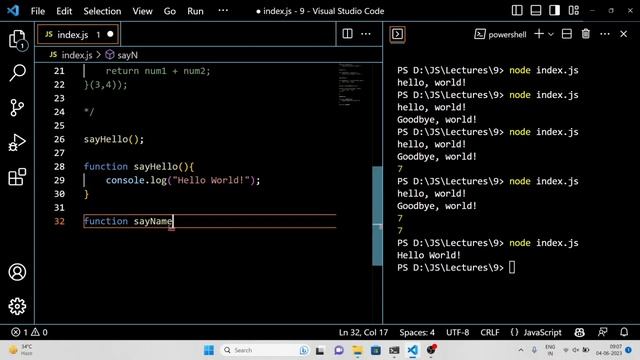Click the sayHello(); call on line 26
Image resolution: width=640 pixels, height=360 pixels.
tap(114, 139)
